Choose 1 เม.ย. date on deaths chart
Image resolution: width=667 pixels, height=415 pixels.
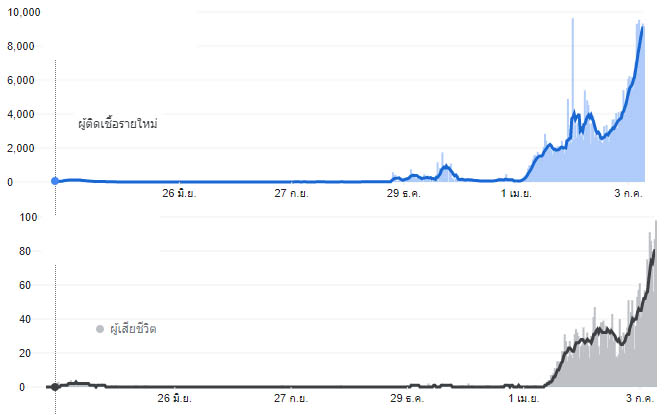(x=516, y=399)
